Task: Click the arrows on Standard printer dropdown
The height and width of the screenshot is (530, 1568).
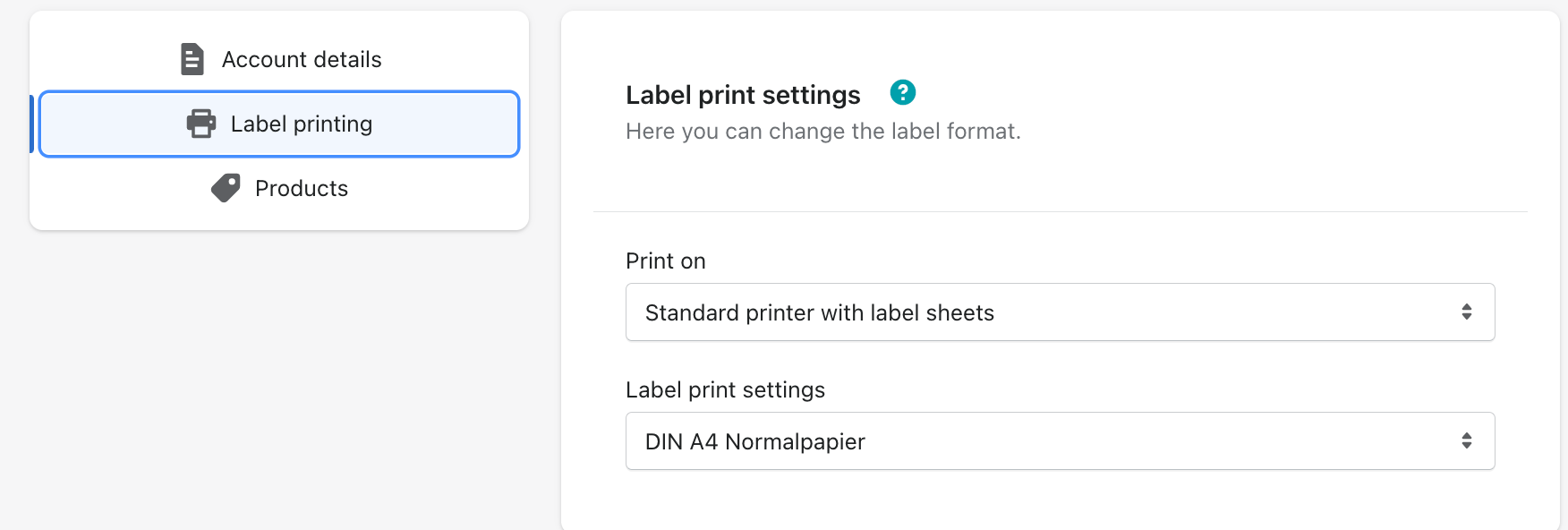Action: point(1467,312)
